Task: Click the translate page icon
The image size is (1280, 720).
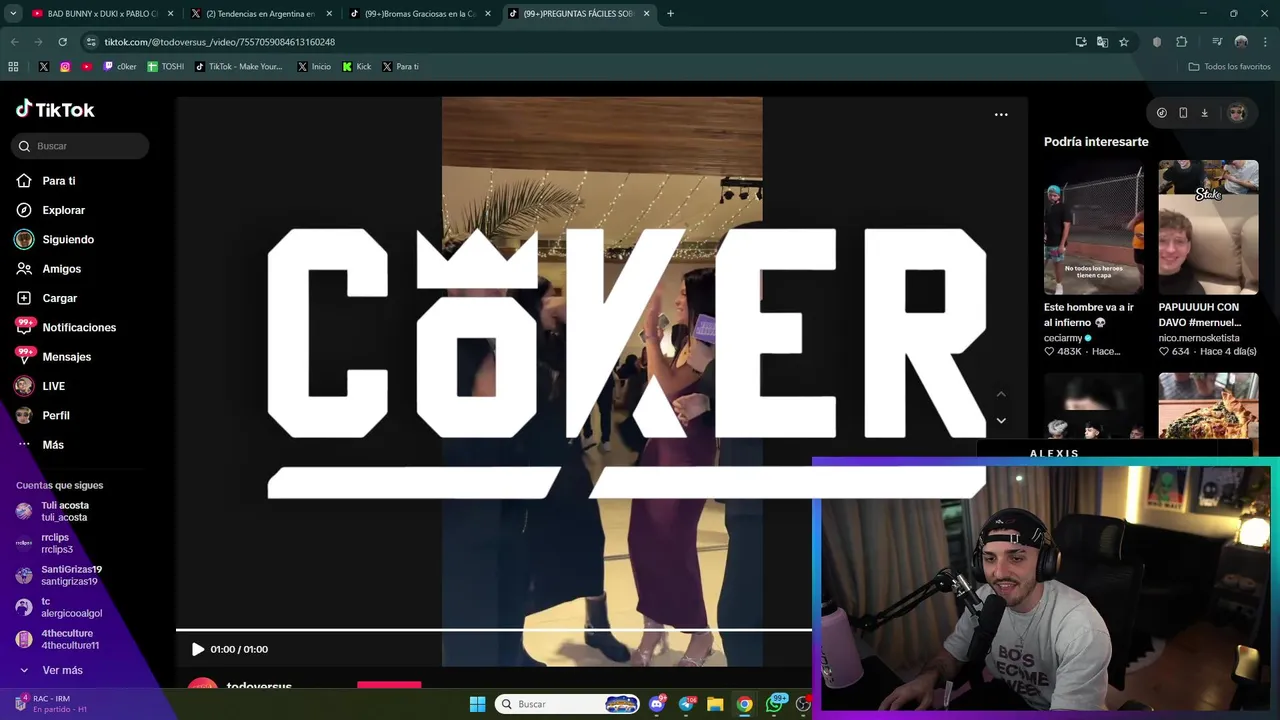Action: tap(1102, 42)
